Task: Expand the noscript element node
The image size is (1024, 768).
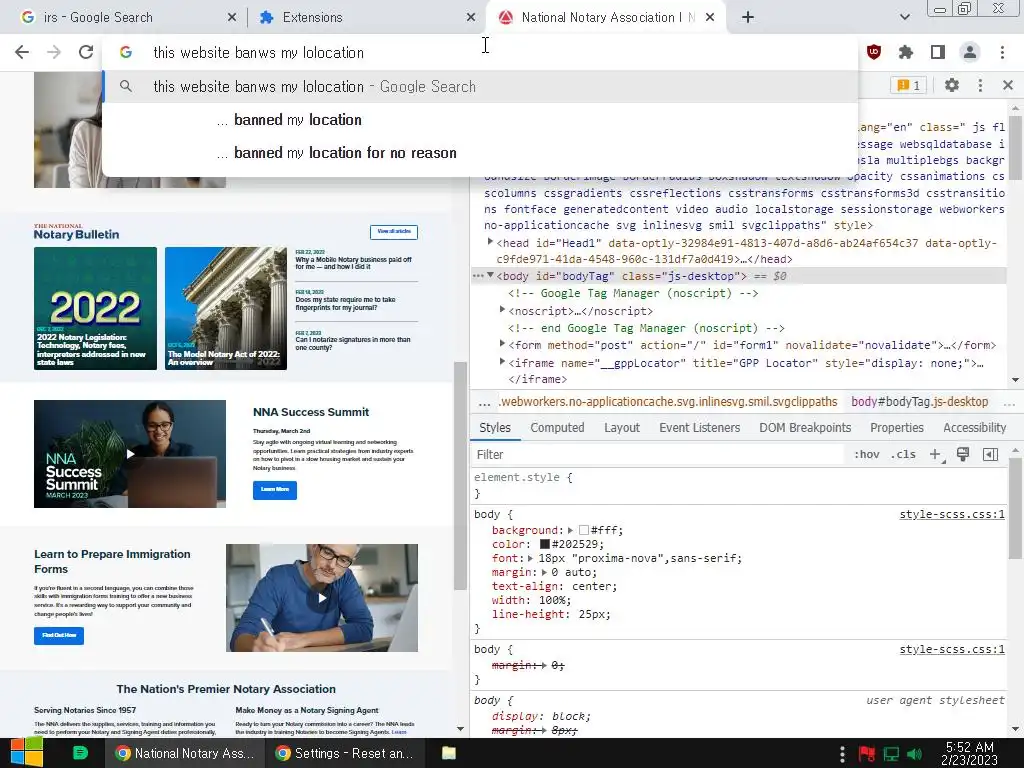Action: tap(502, 310)
